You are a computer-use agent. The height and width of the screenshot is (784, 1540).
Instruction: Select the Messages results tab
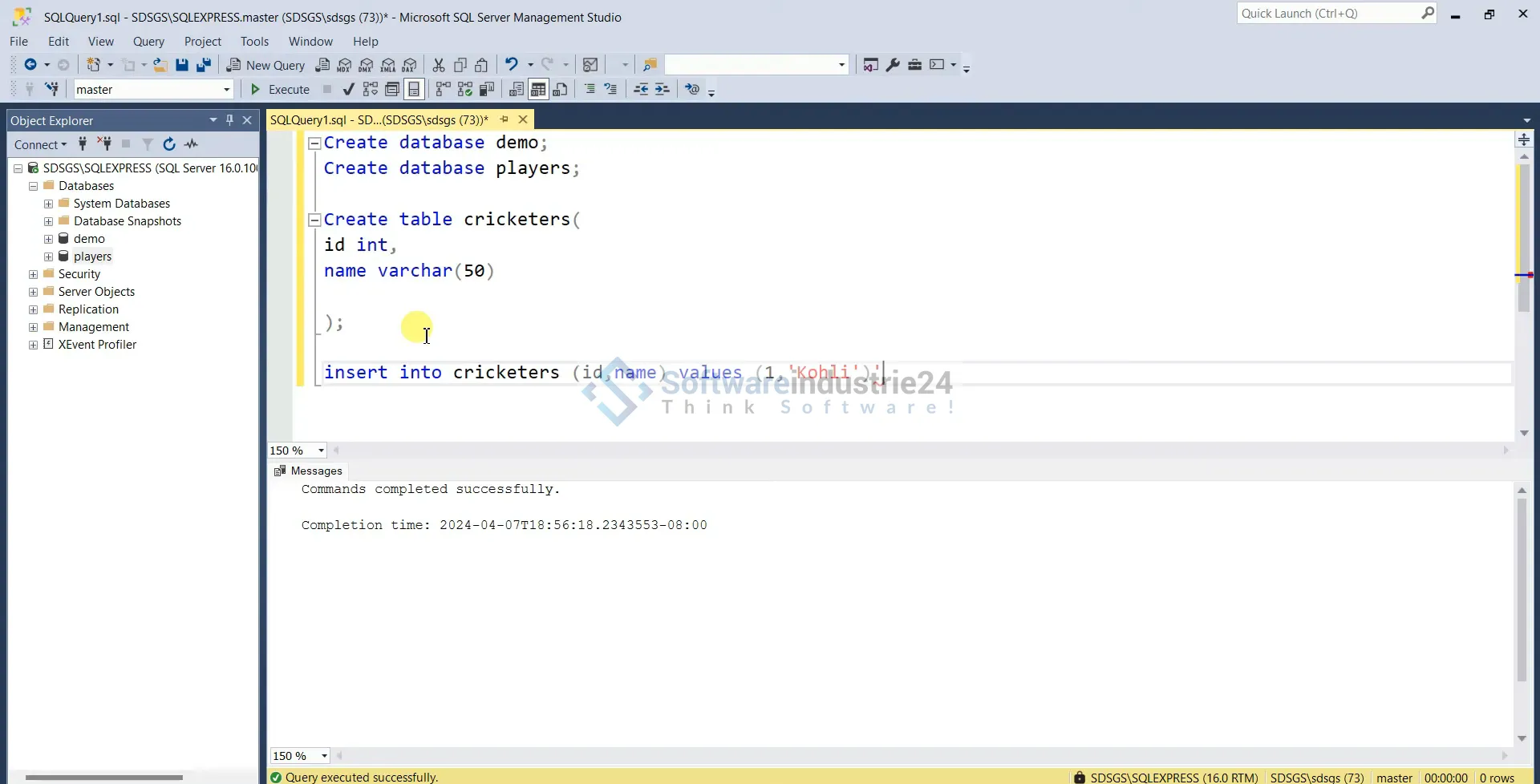pos(309,471)
